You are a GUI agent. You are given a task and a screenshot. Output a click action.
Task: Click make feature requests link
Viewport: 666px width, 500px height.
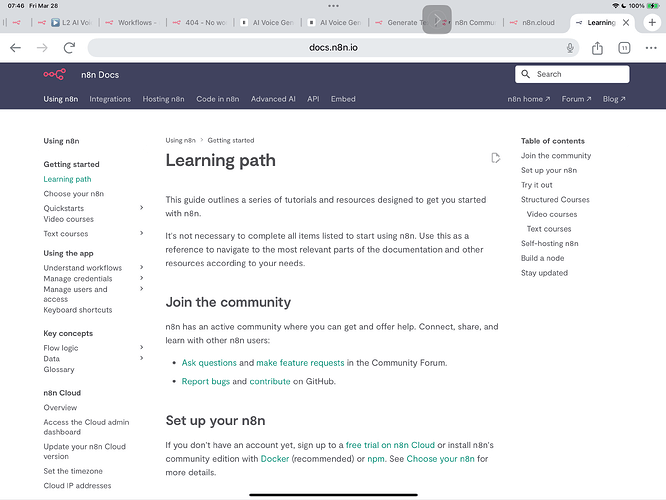coord(300,363)
